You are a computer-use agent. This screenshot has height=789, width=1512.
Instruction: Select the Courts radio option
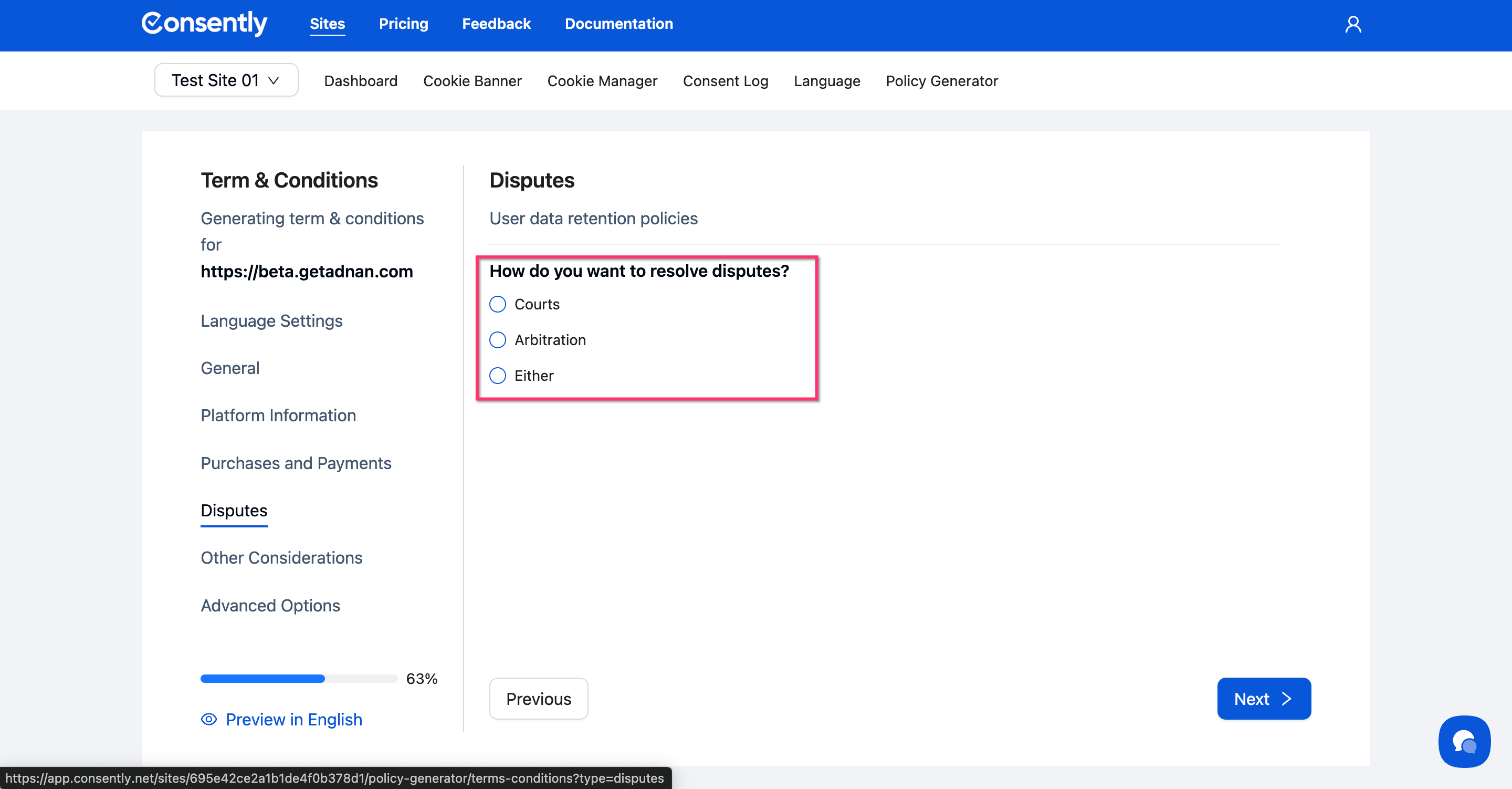point(497,304)
